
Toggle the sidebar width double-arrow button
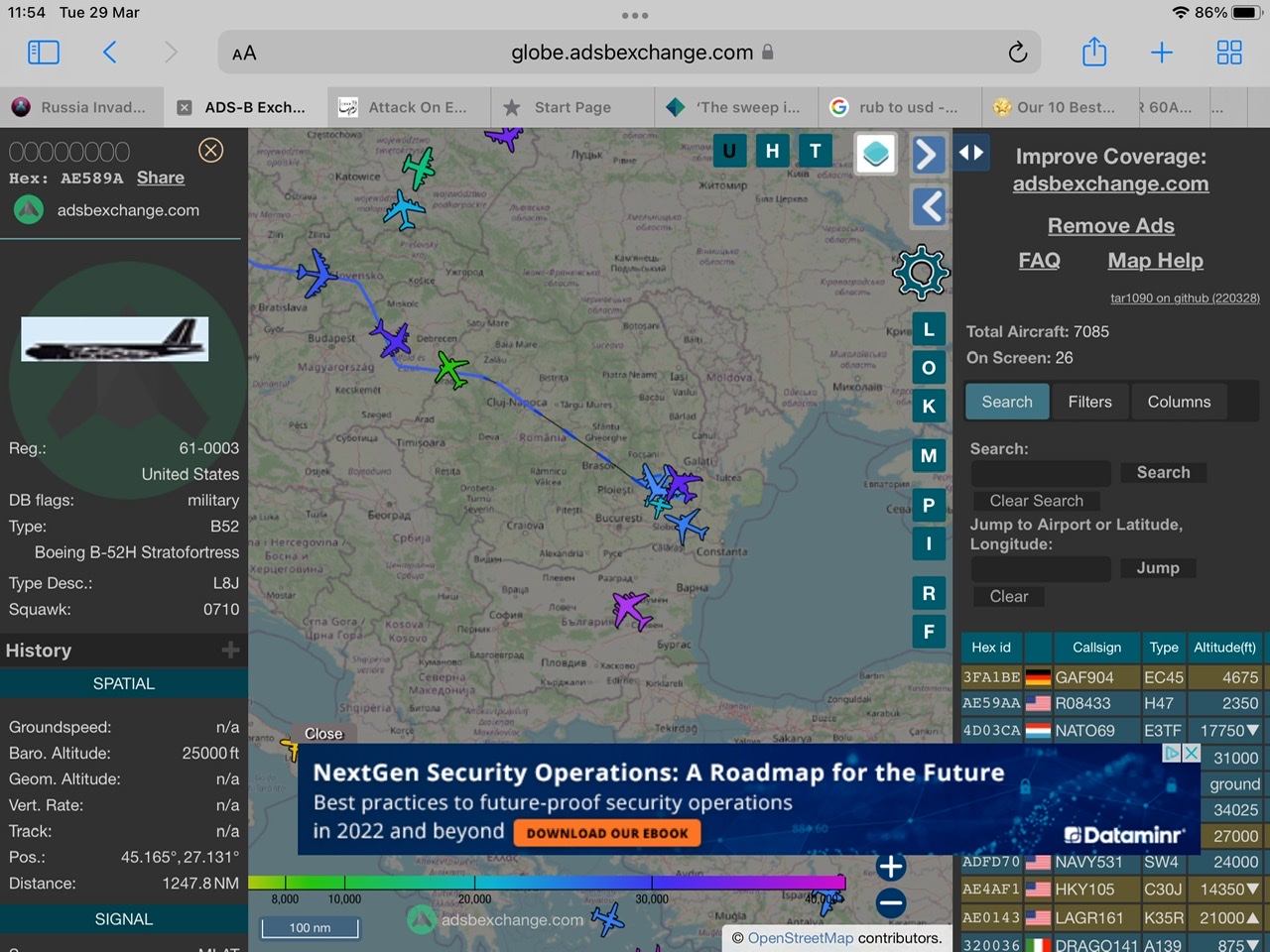tap(971, 152)
